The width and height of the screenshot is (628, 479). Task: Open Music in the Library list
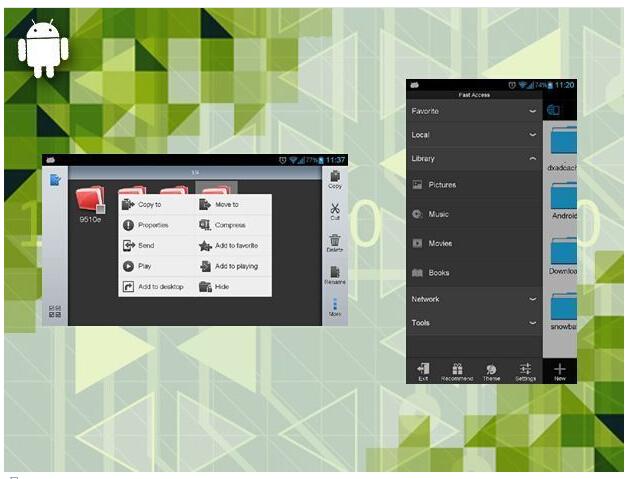point(438,214)
